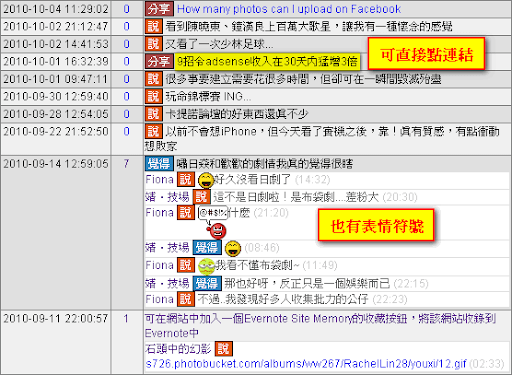This screenshot has width=512, height=375.
Task: Click the 分享 tag on the Facebook photos row
Action: (x=159, y=9)
